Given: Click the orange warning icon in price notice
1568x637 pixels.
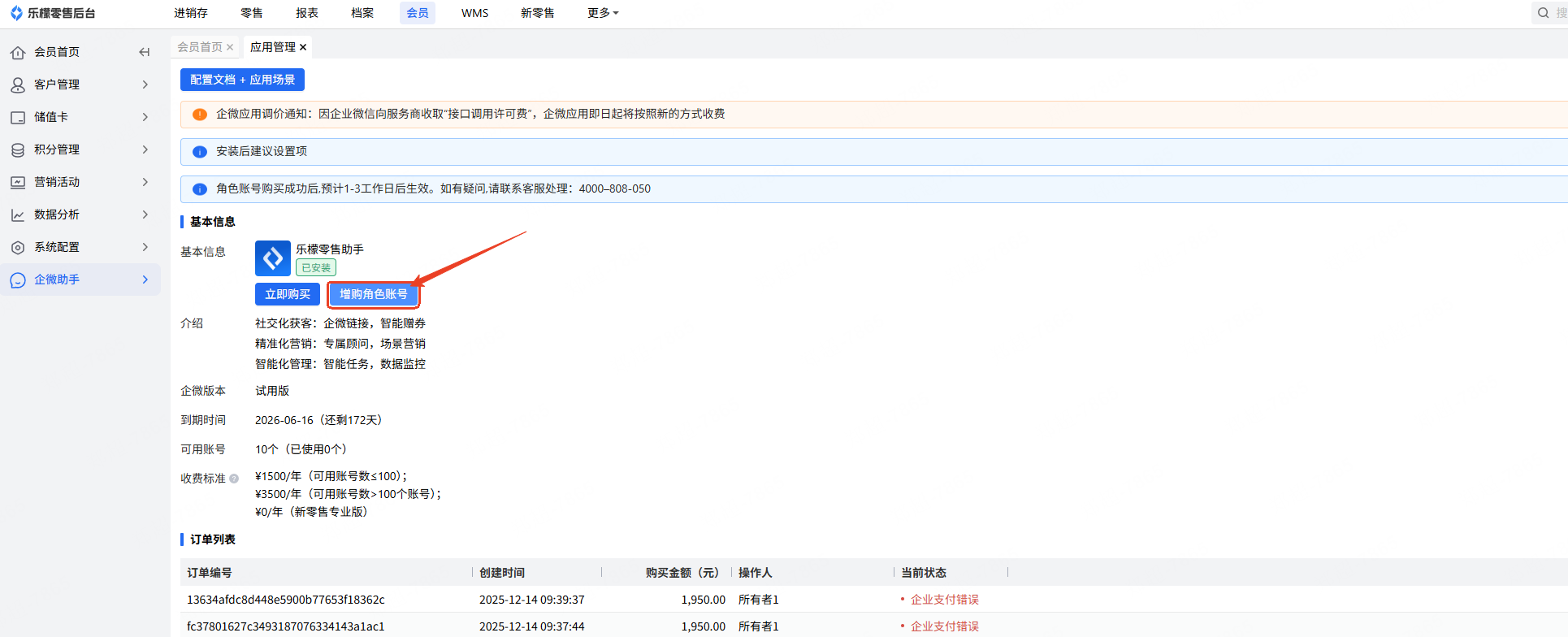Looking at the screenshot, I should tap(199, 115).
